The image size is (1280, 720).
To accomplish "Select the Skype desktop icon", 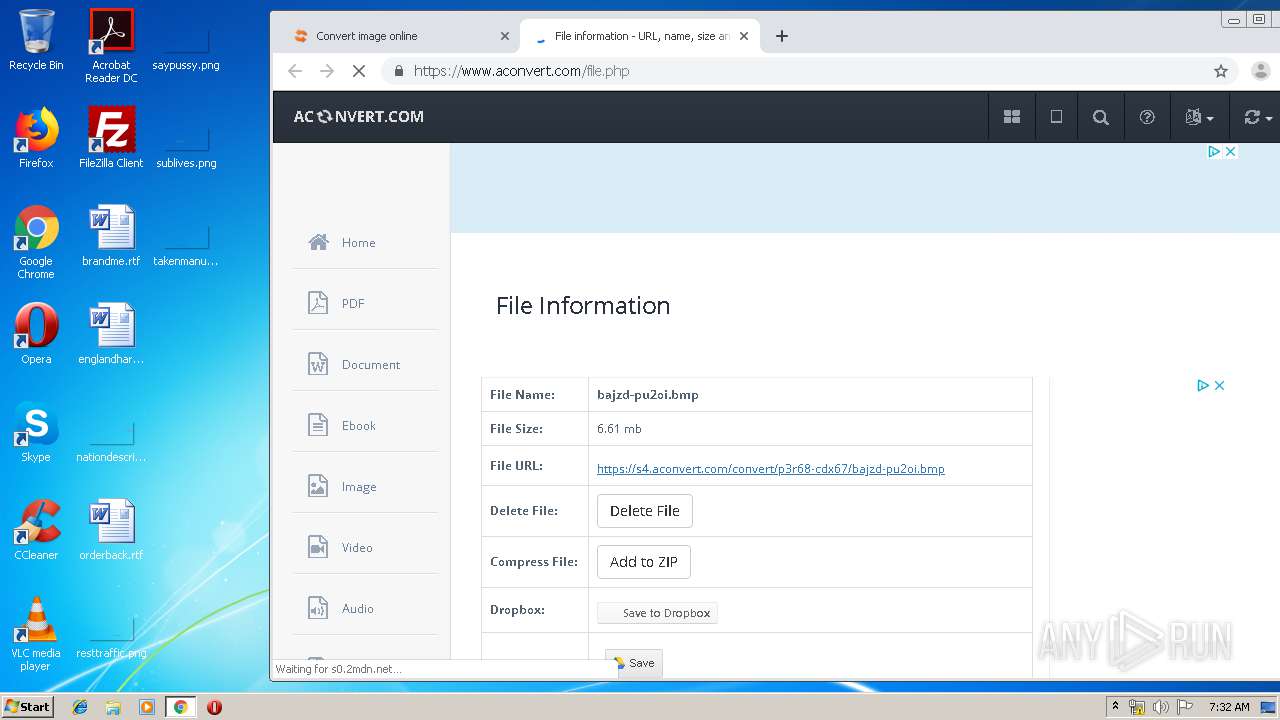I will coord(36,432).
